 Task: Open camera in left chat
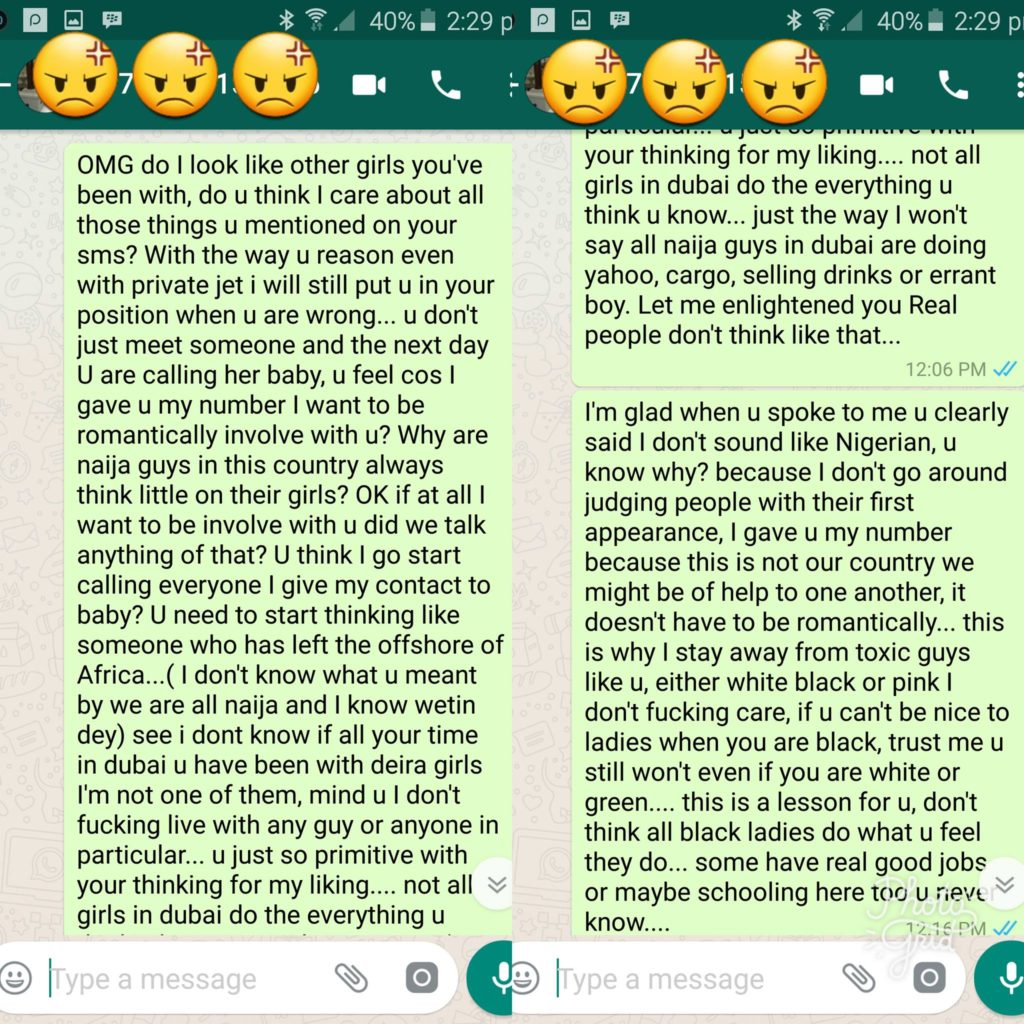coord(422,978)
